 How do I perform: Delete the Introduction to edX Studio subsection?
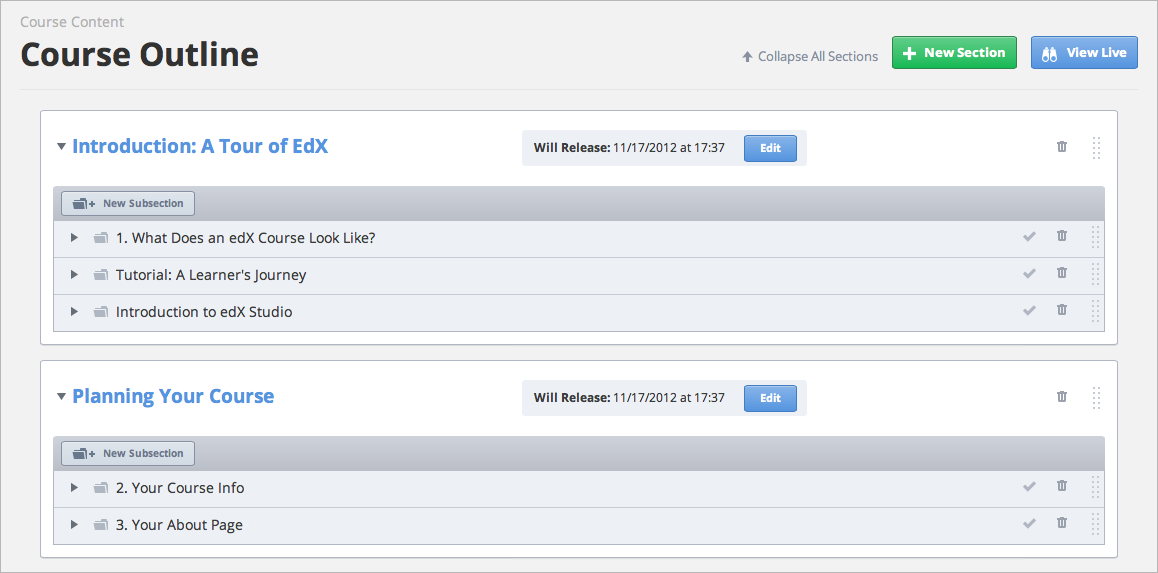coord(1062,310)
